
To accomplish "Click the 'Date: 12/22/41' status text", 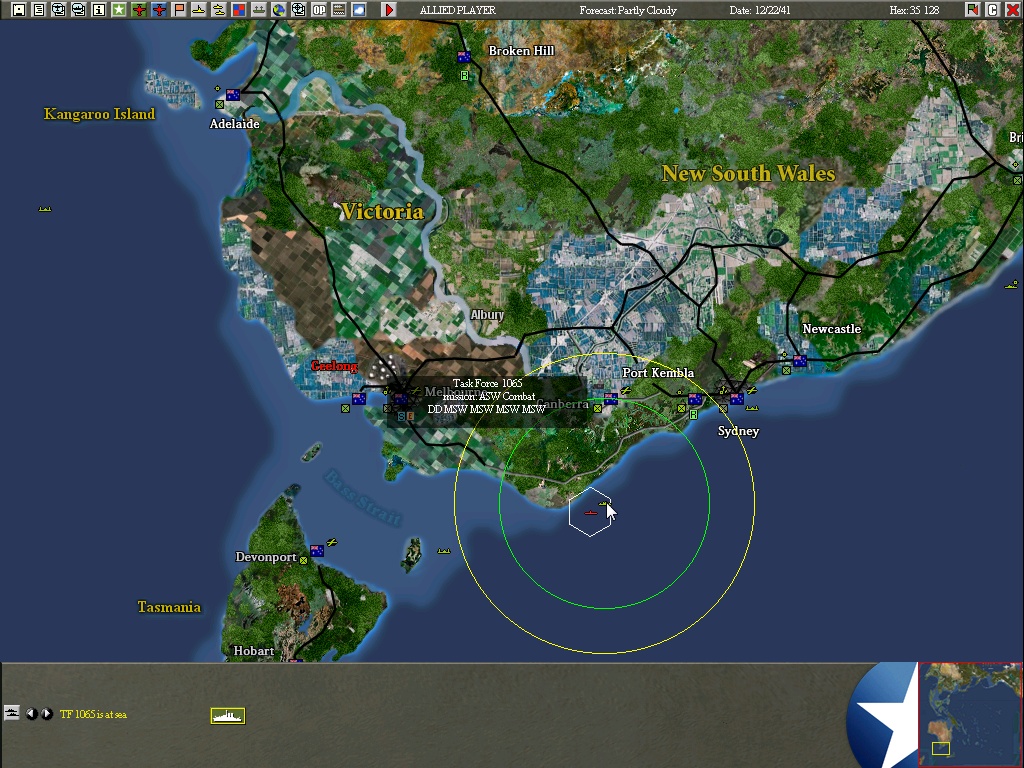I will point(760,10).
